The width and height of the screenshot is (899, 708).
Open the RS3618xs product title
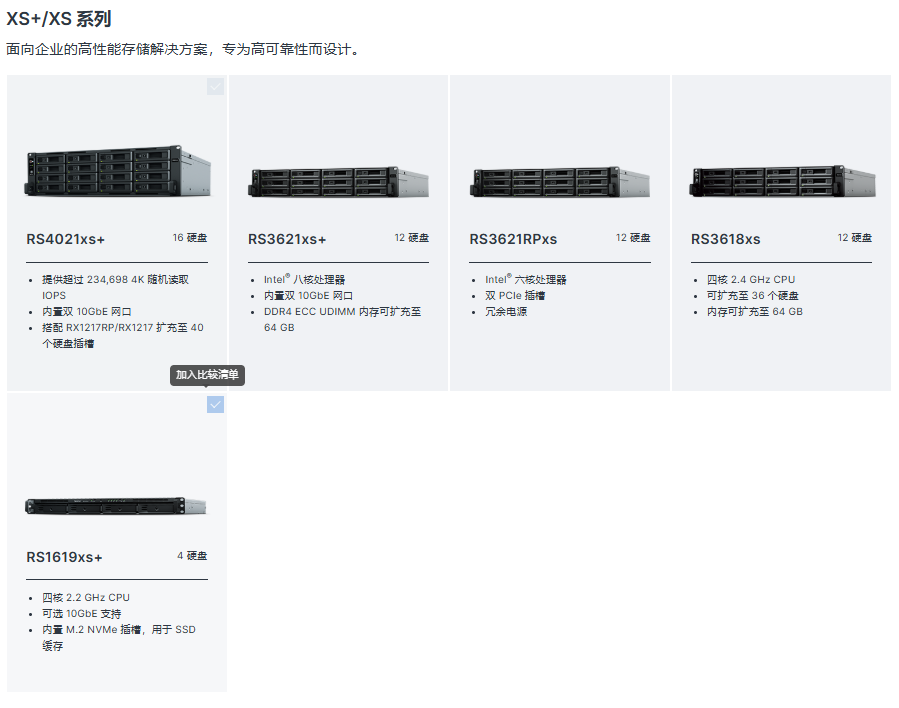[725, 239]
